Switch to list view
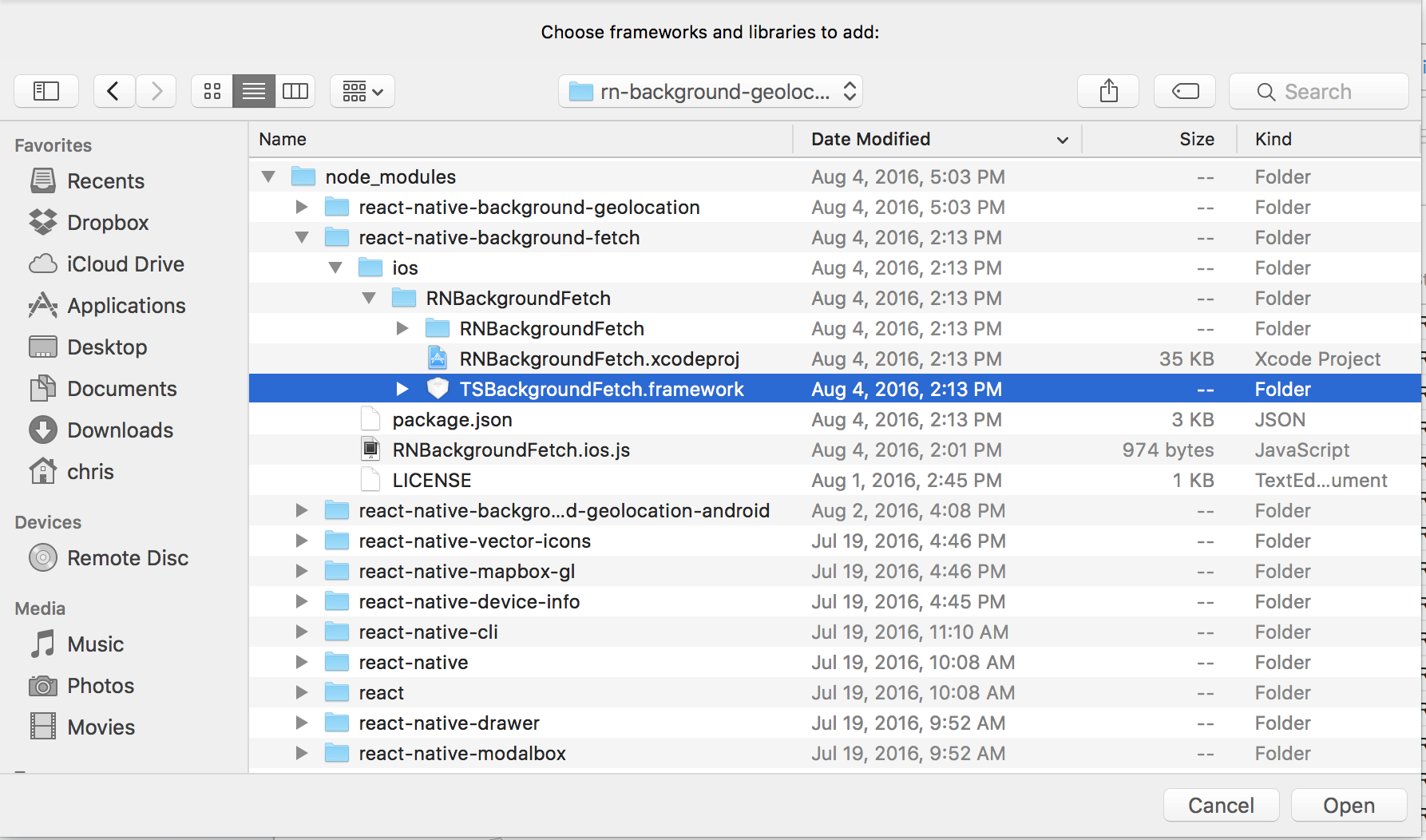 (254, 91)
